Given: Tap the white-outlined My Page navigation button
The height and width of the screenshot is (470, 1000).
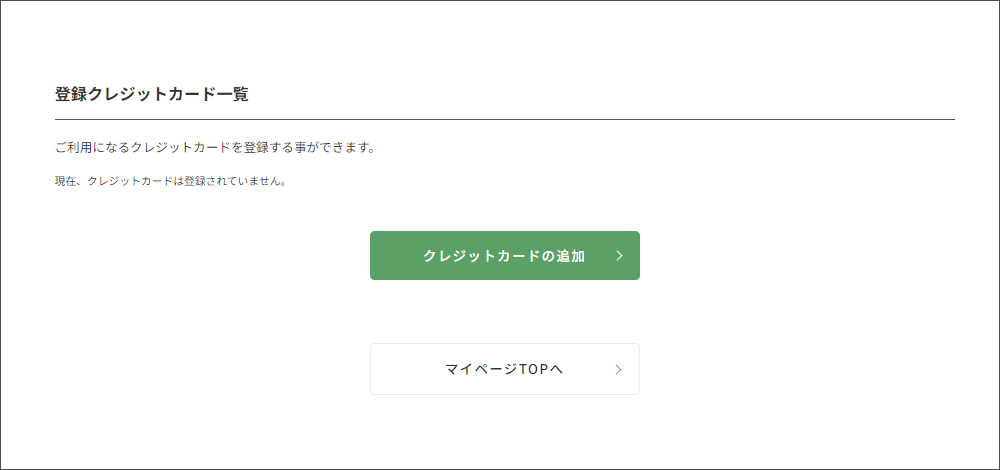Looking at the screenshot, I should (504, 369).
